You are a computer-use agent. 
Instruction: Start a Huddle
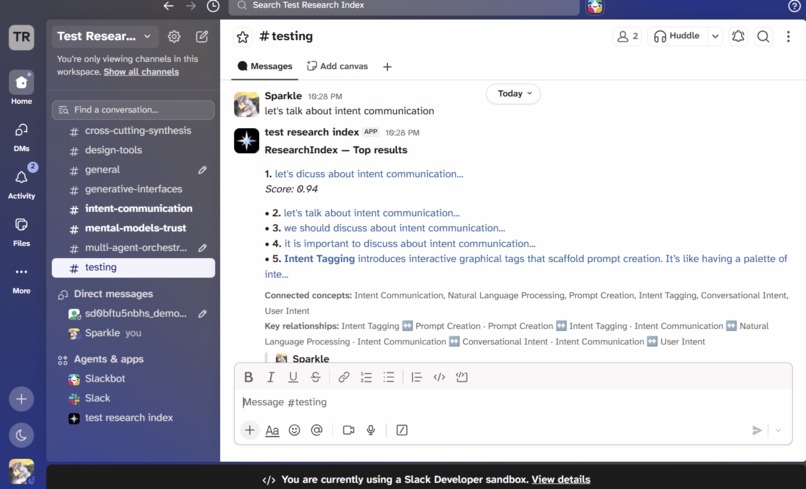[x=676, y=36]
